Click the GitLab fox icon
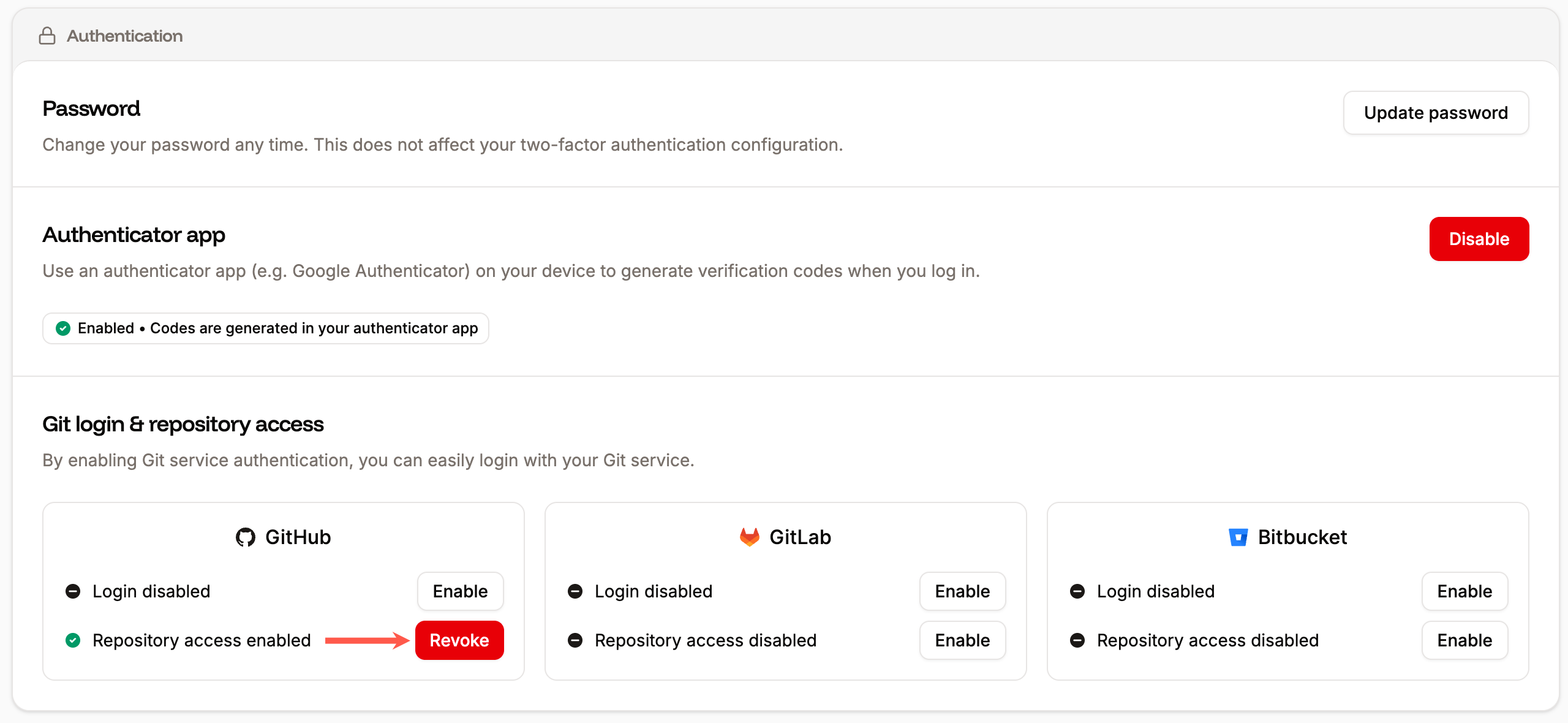This screenshot has height=723, width=1568. click(748, 537)
